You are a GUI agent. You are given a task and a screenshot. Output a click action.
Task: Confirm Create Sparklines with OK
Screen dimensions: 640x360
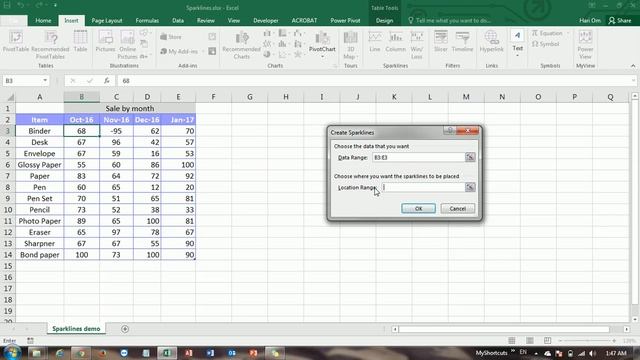418,209
